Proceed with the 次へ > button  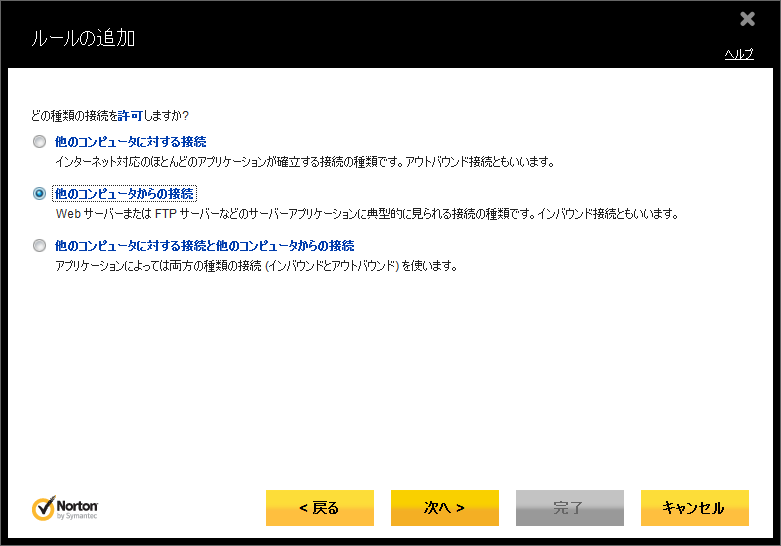[444, 507]
